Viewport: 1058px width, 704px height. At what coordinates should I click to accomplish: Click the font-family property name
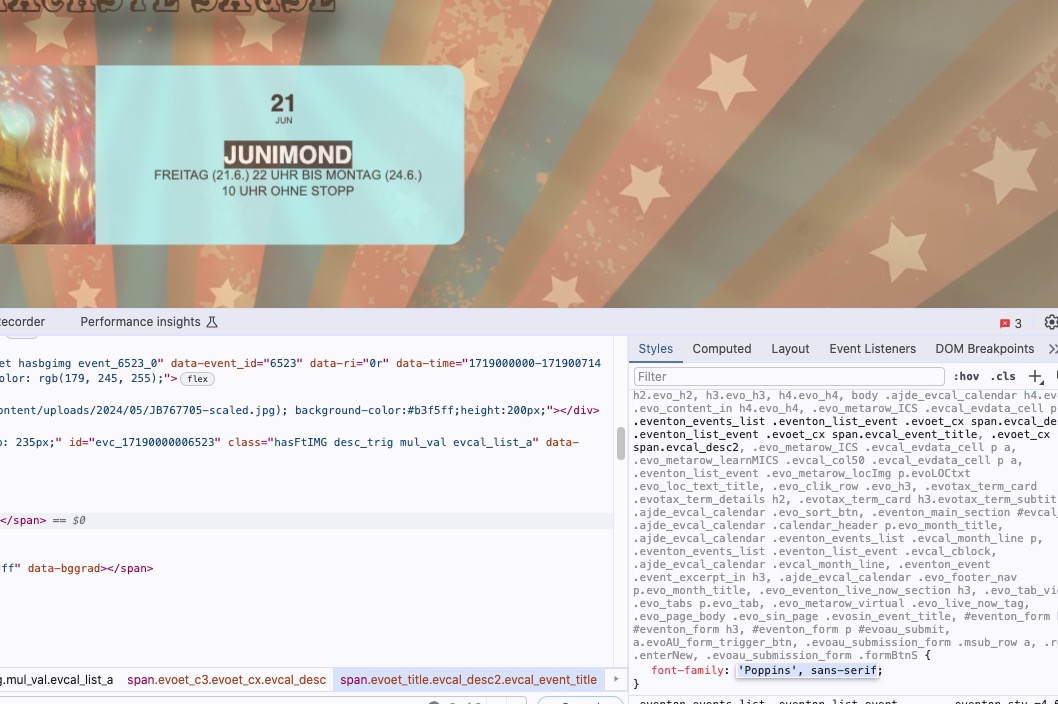pyautogui.click(x=690, y=670)
